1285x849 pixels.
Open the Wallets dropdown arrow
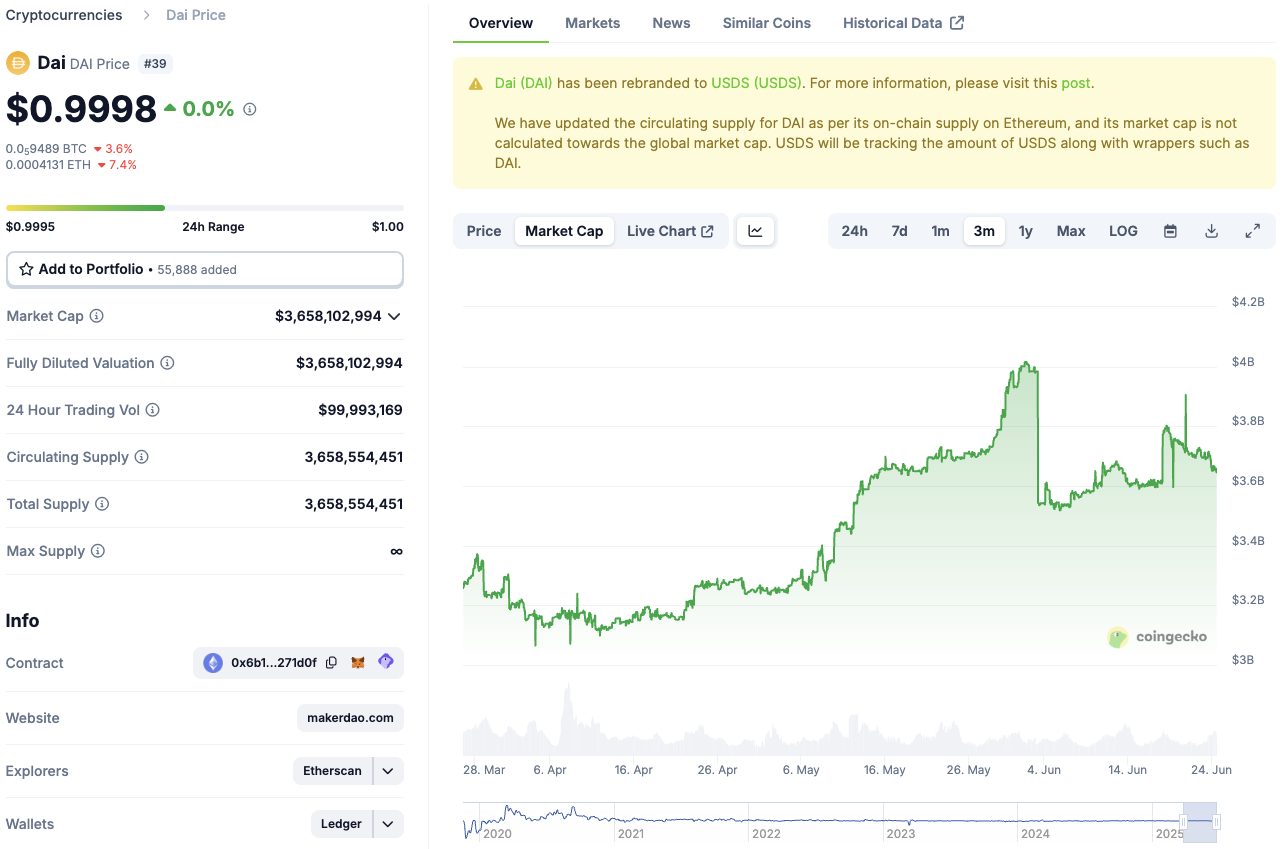click(389, 824)
